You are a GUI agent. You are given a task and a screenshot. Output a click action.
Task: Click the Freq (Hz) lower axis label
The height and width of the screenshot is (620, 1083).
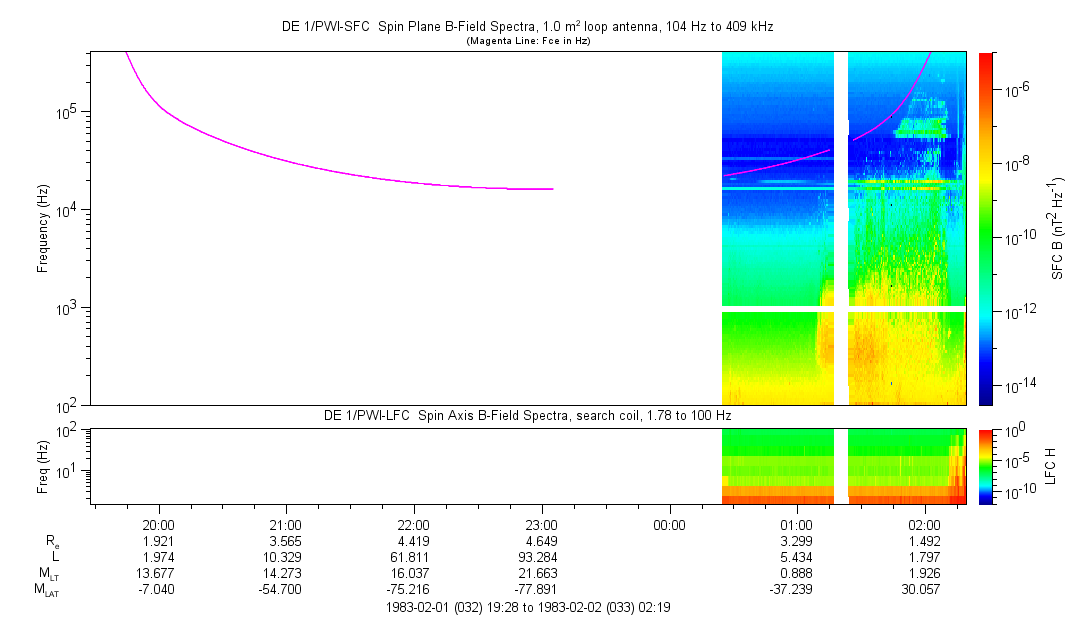[x=43, y=467]
